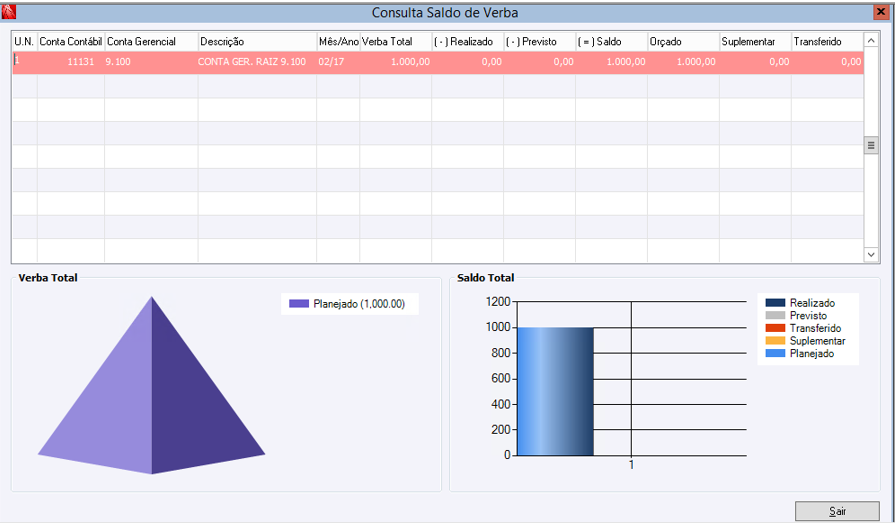Sort by the Conta Contábil column header
Image resolution: width=895 pixels, height=527 pixels.
(71, 42)
